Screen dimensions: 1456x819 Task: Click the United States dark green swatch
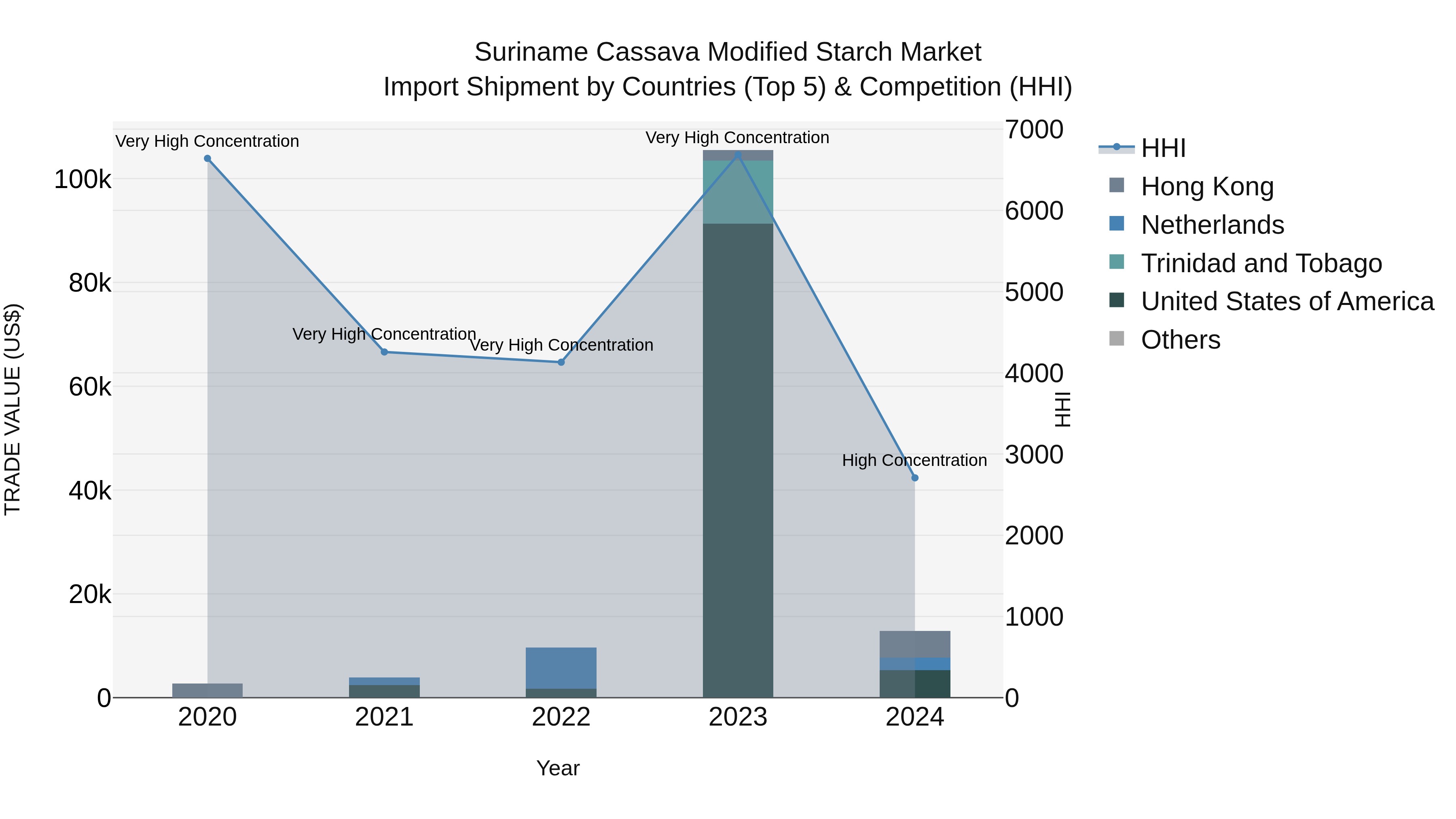point(1117,300)
